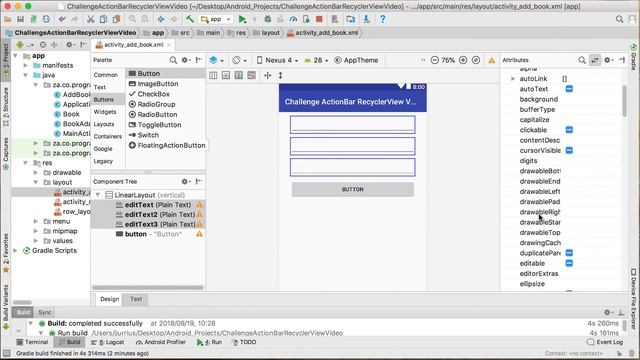640x360 pixels.
Task: Run the app with the green play button
Action: [x=242, y=19]
